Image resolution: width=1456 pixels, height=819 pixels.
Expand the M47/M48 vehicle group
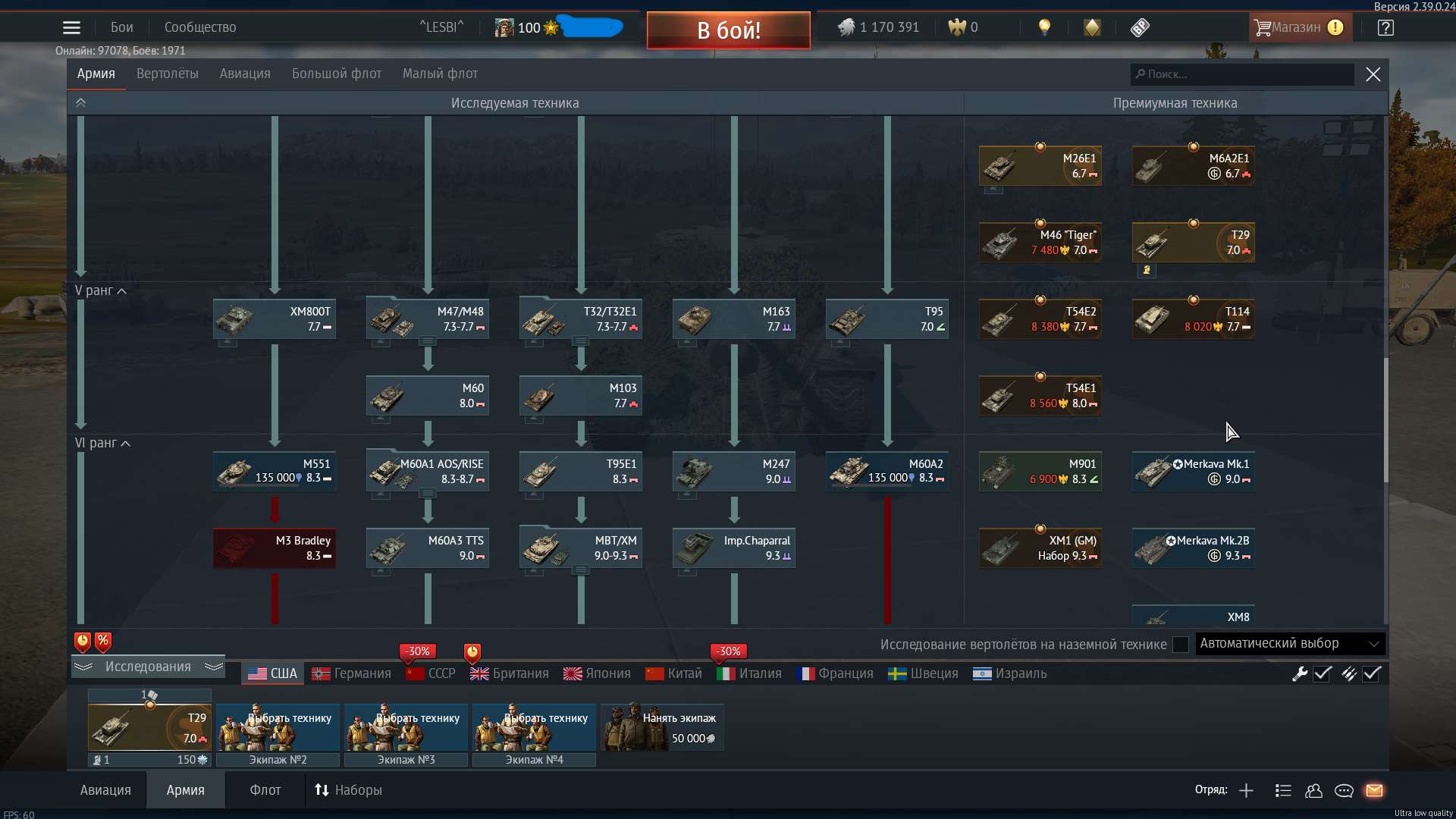pyautogui.click(x=428, y=341)
